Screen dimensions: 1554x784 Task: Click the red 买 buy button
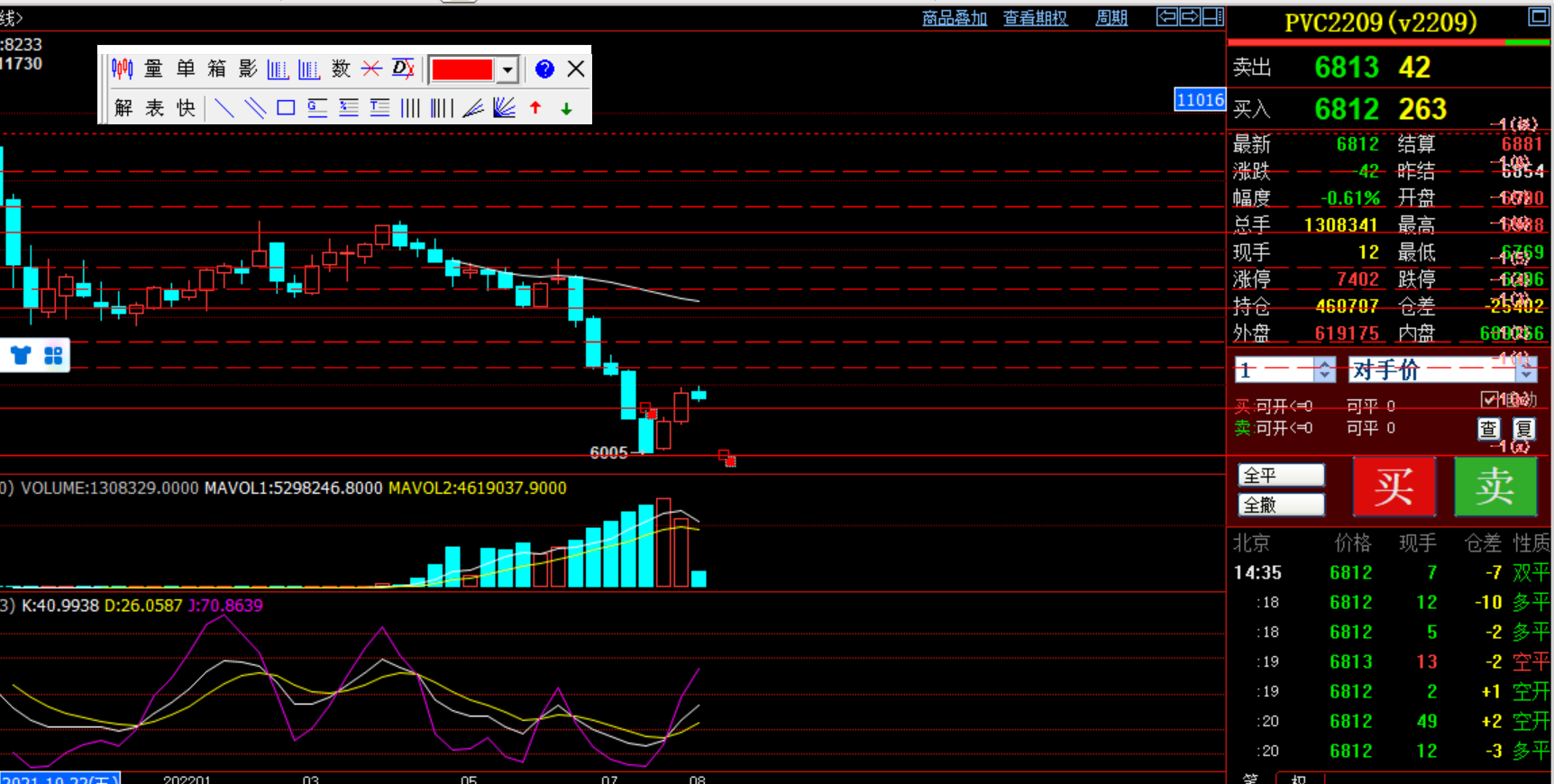coord(1394,487)
